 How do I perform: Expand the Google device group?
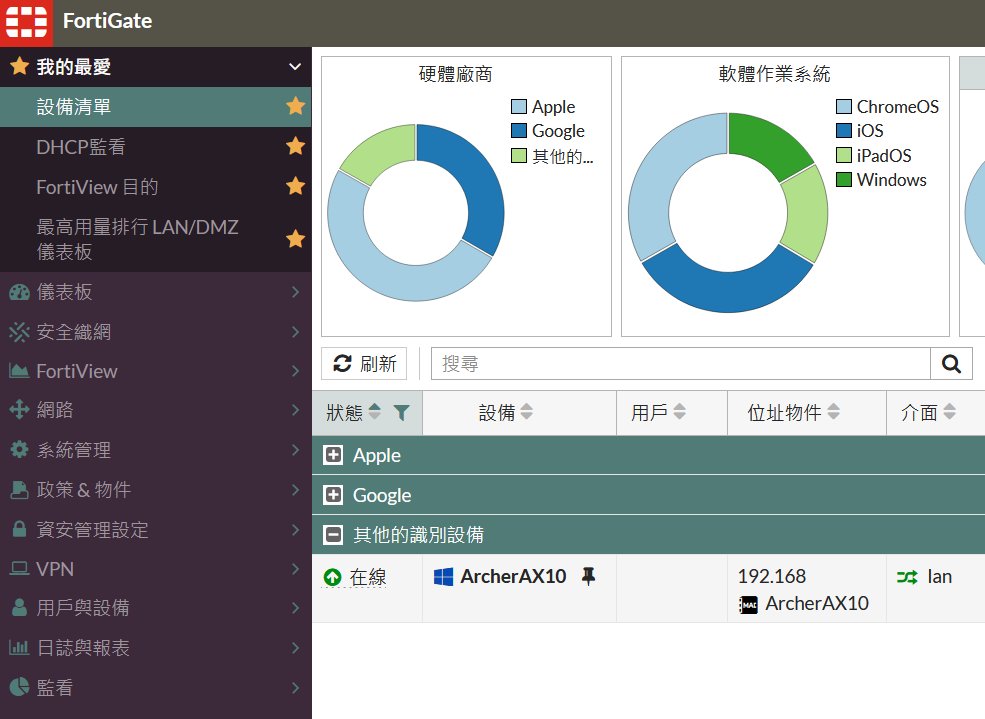pyautogui.click(x=333, y=495)
